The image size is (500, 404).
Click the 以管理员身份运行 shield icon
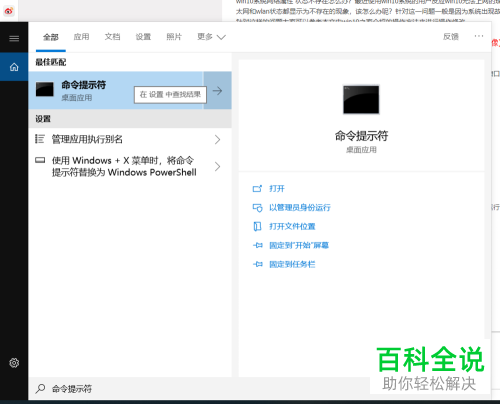tap(257, 208)
